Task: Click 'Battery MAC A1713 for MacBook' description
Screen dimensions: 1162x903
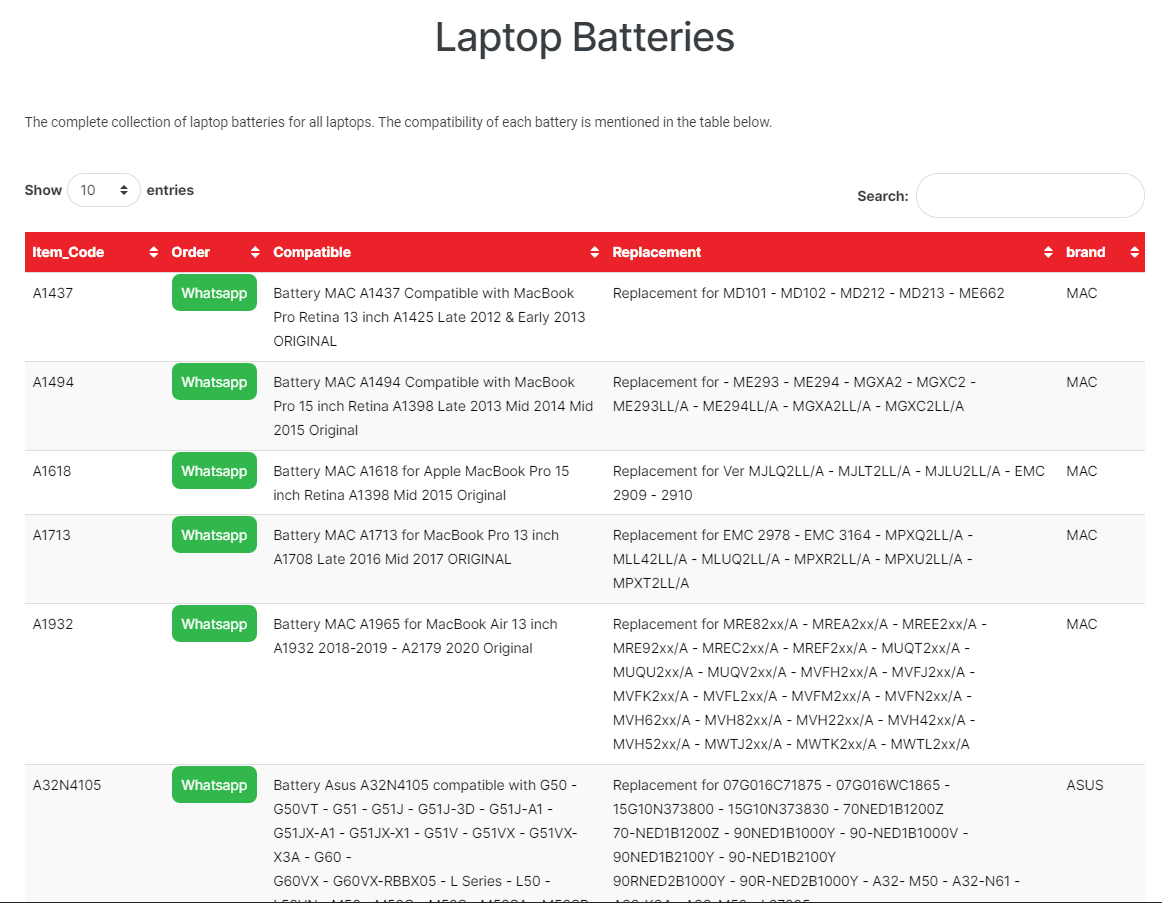Action: click(x=416, y=547)
